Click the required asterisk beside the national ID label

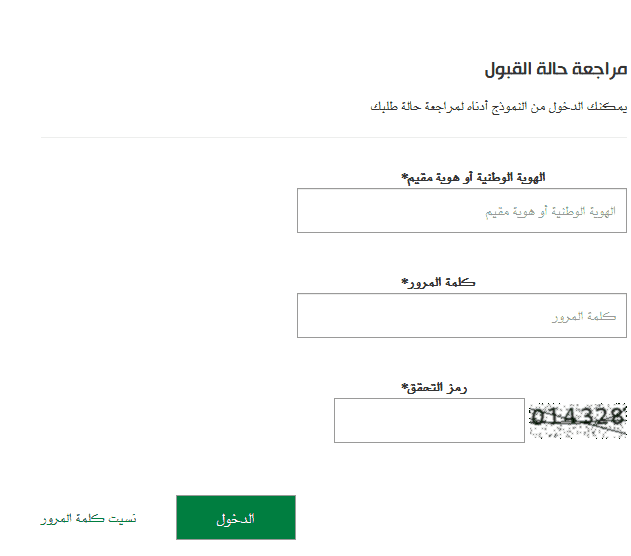pos(404,177)
